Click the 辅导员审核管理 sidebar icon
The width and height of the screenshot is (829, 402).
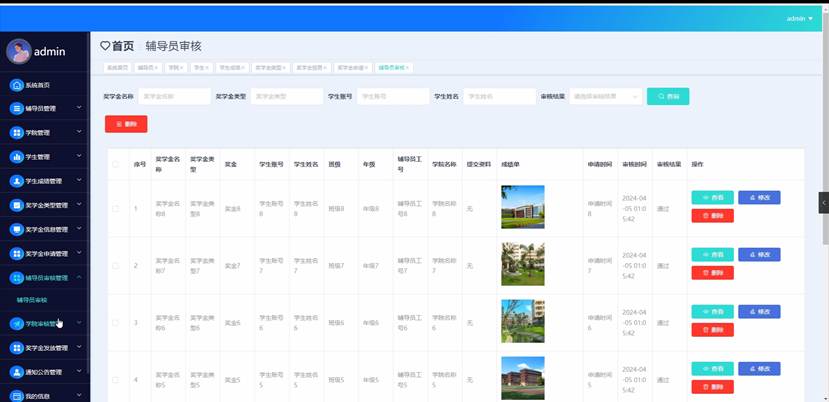point(17,278)
